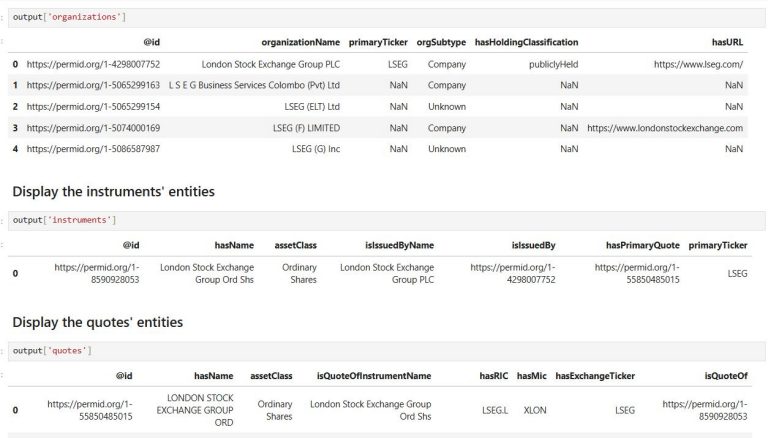Click the hasRIC column header

493,376
